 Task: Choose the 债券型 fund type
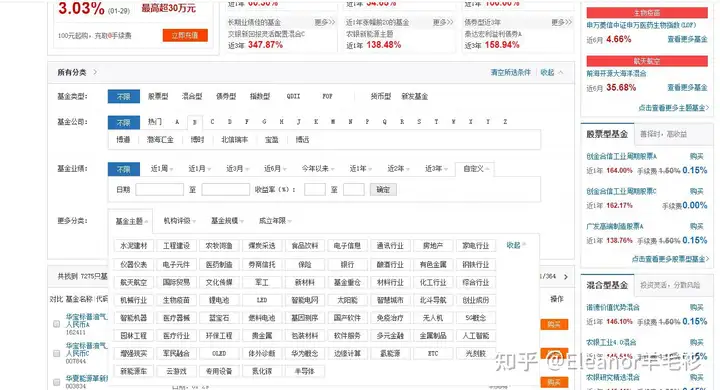[x=226, y=96]
